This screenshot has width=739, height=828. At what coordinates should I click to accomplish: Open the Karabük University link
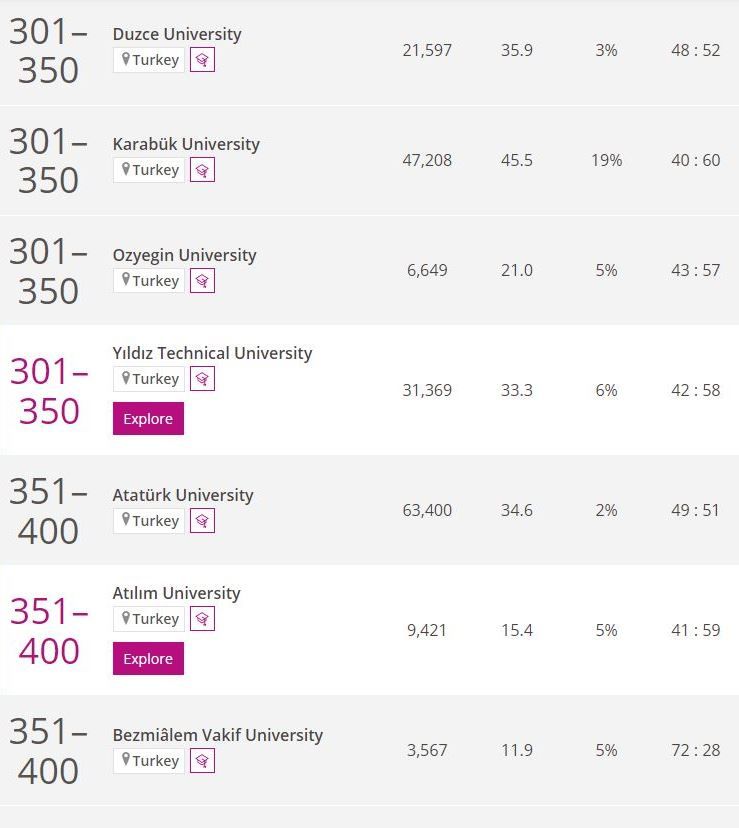tap(186, 144)
